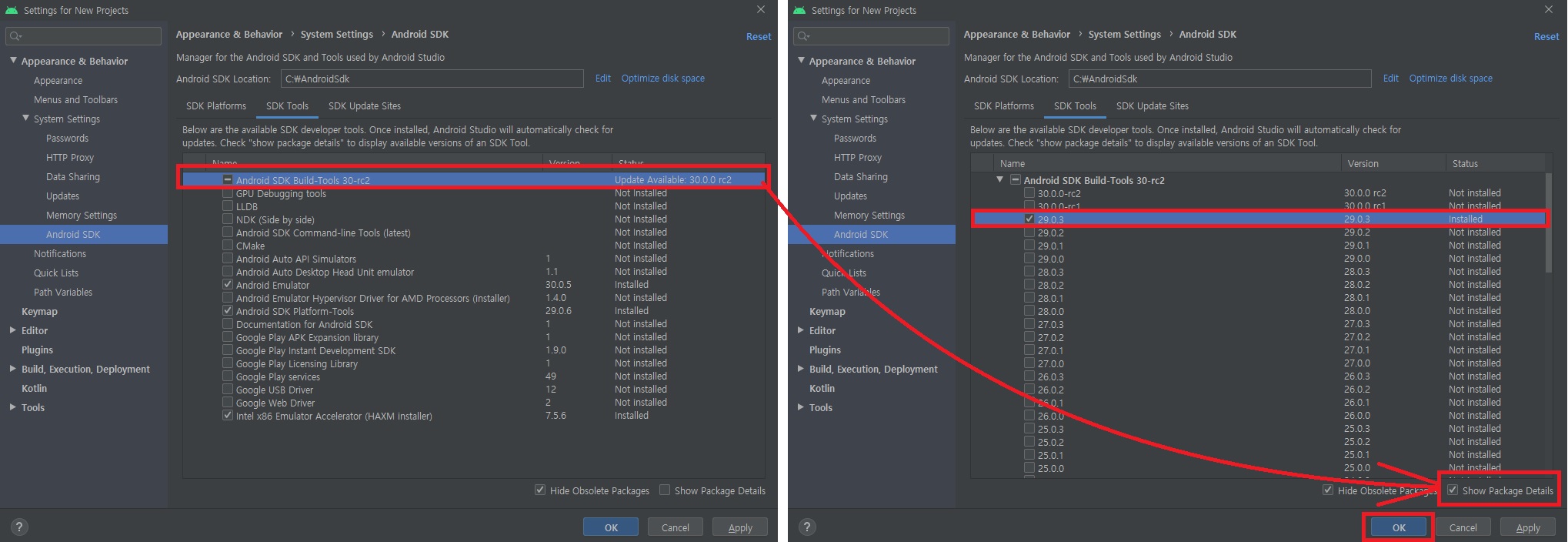
Task: Click Reset link in left window
Action: (759, 37)
